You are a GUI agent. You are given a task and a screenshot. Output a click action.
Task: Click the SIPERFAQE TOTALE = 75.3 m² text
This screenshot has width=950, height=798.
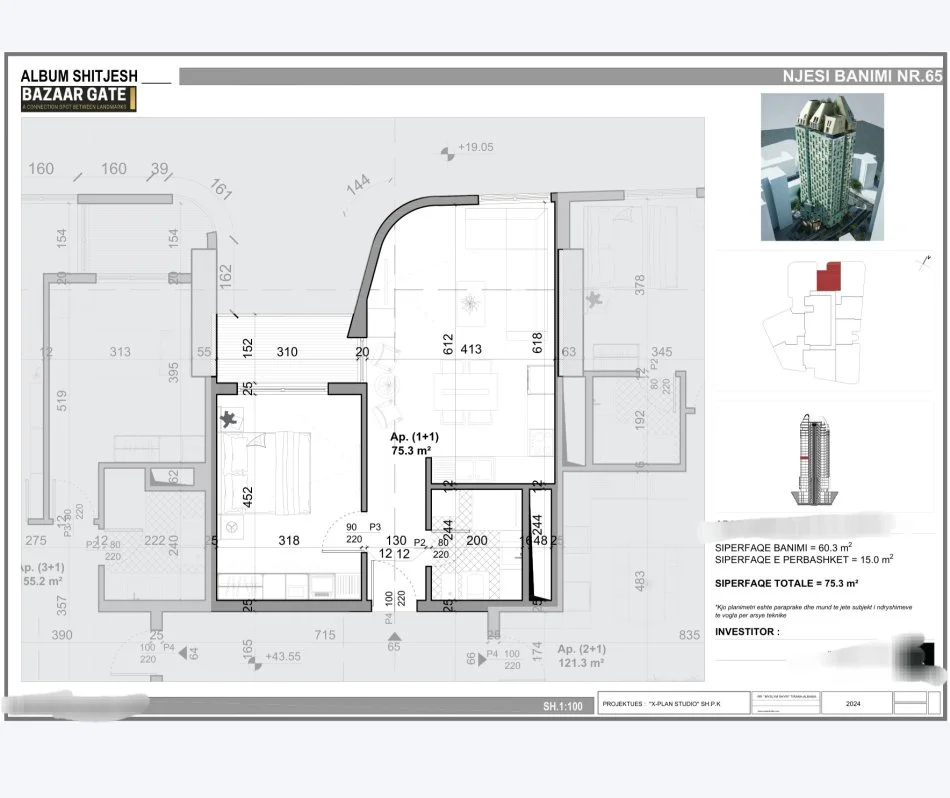click(787, 582)
